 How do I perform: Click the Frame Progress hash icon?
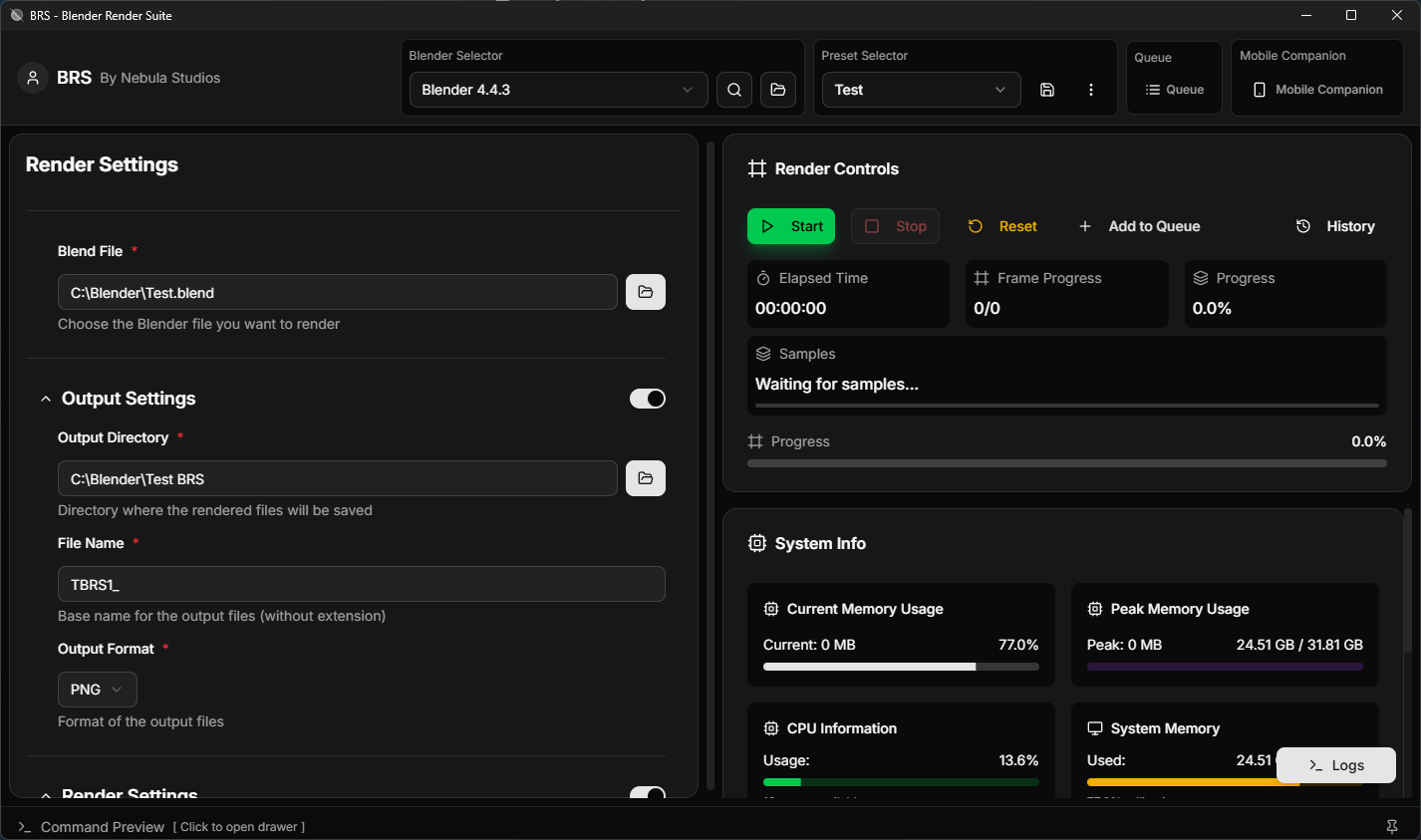[x=982, y=278]
